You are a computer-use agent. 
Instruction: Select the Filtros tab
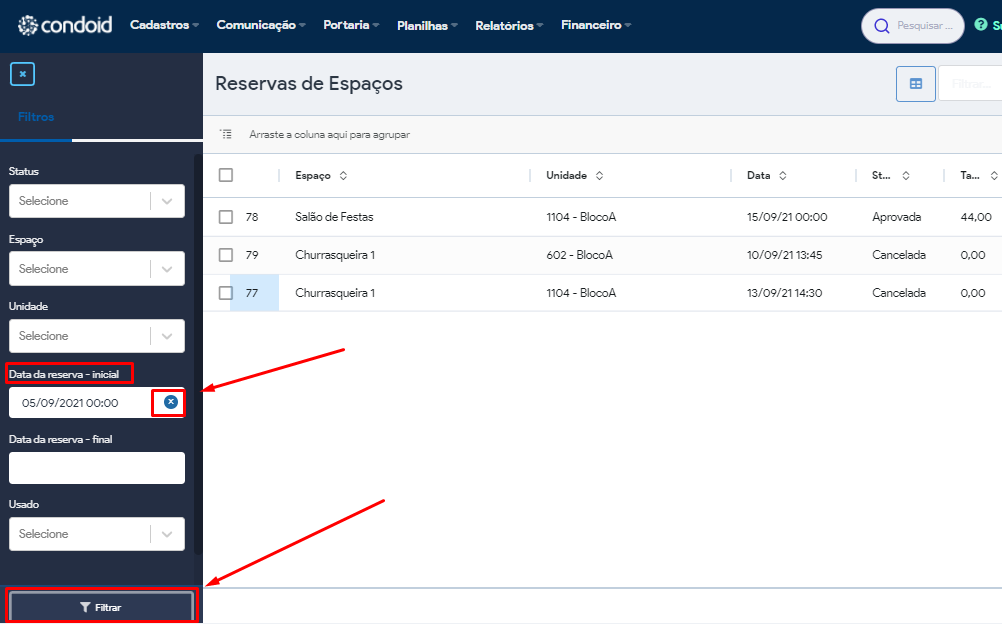coord(36,117)
